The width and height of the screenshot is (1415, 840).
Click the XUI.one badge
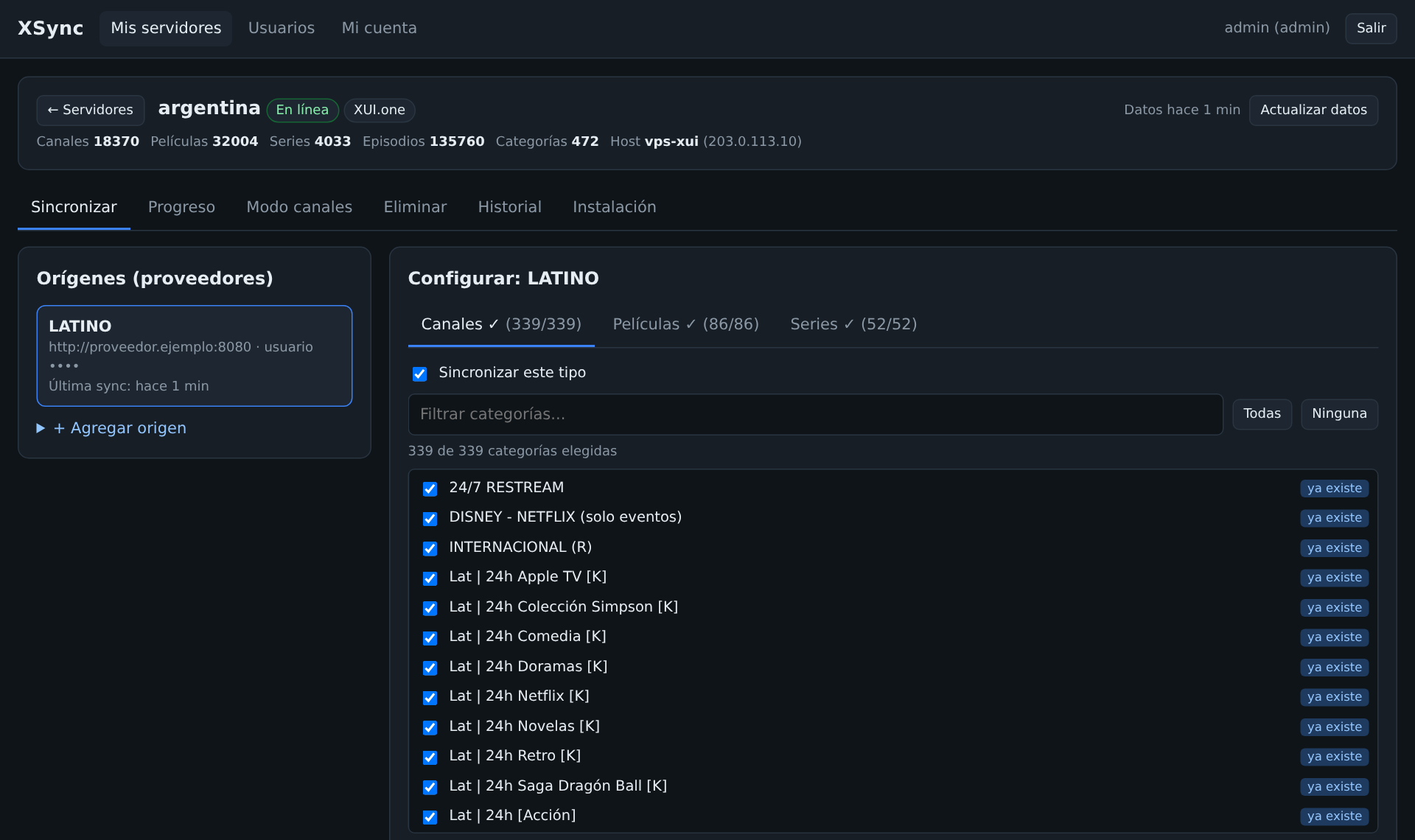pos(380,110)
